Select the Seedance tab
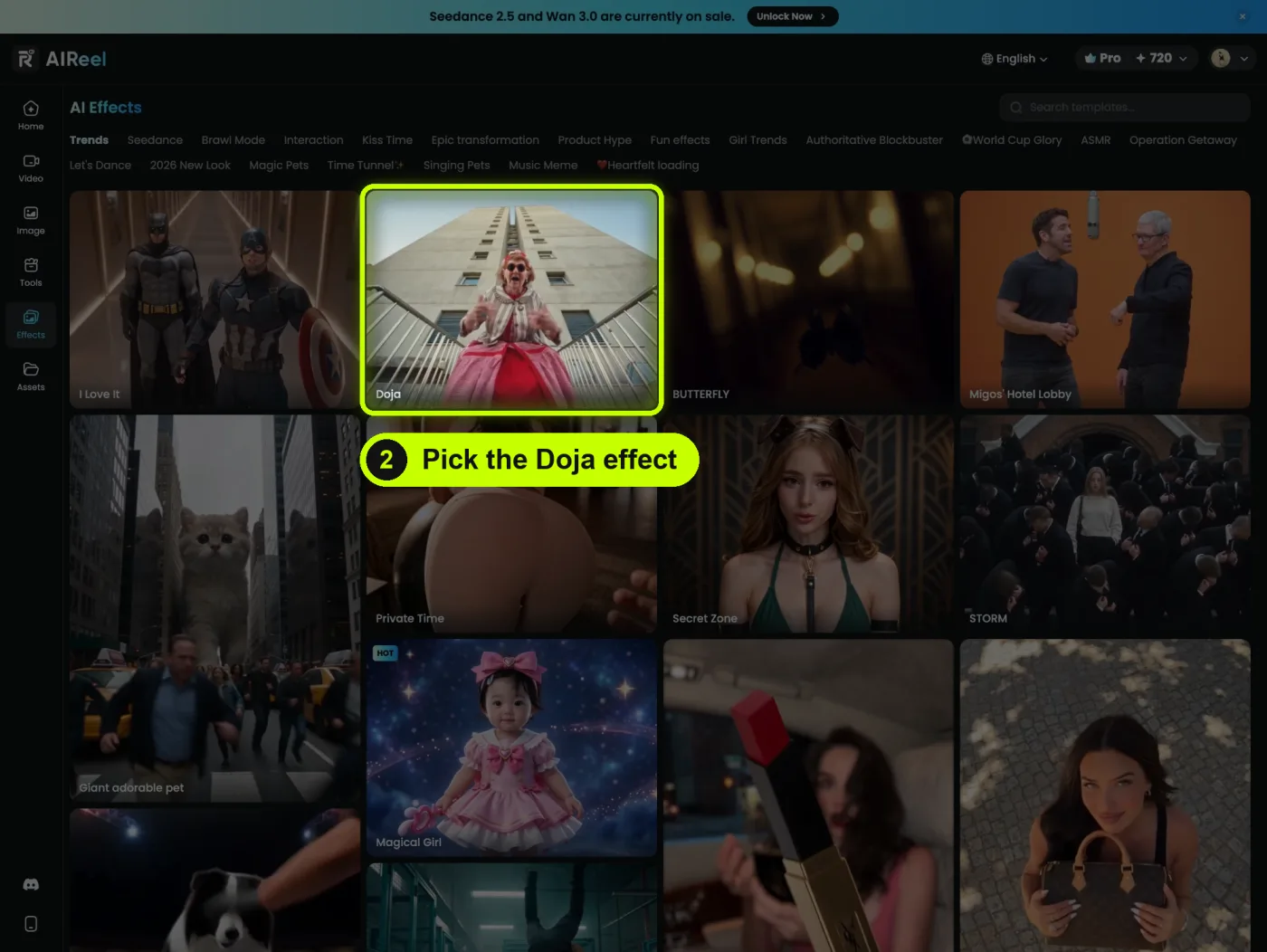This screenshot has height=952, width=1267. pos(155,140)
